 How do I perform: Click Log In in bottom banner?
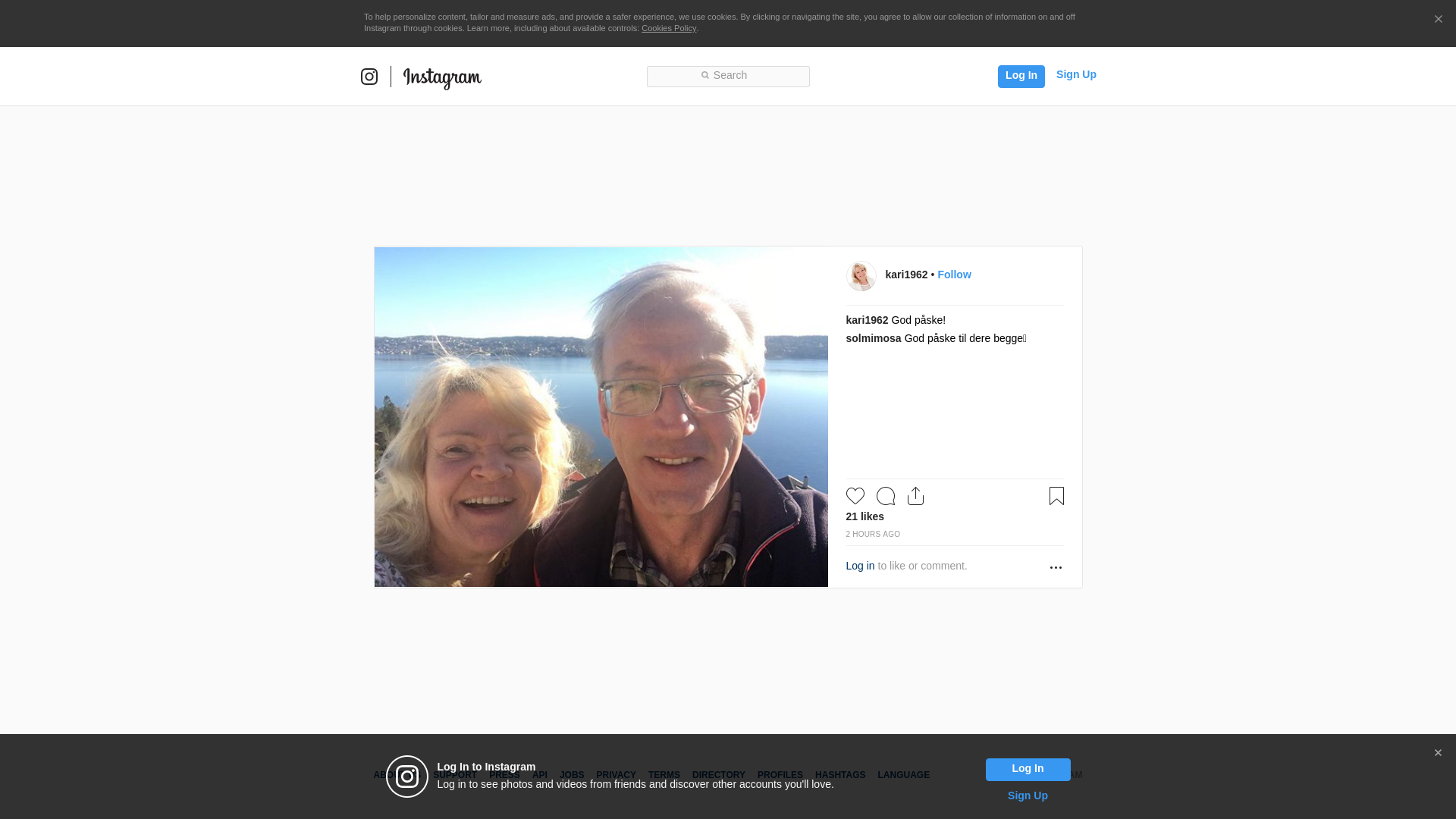1028,769
